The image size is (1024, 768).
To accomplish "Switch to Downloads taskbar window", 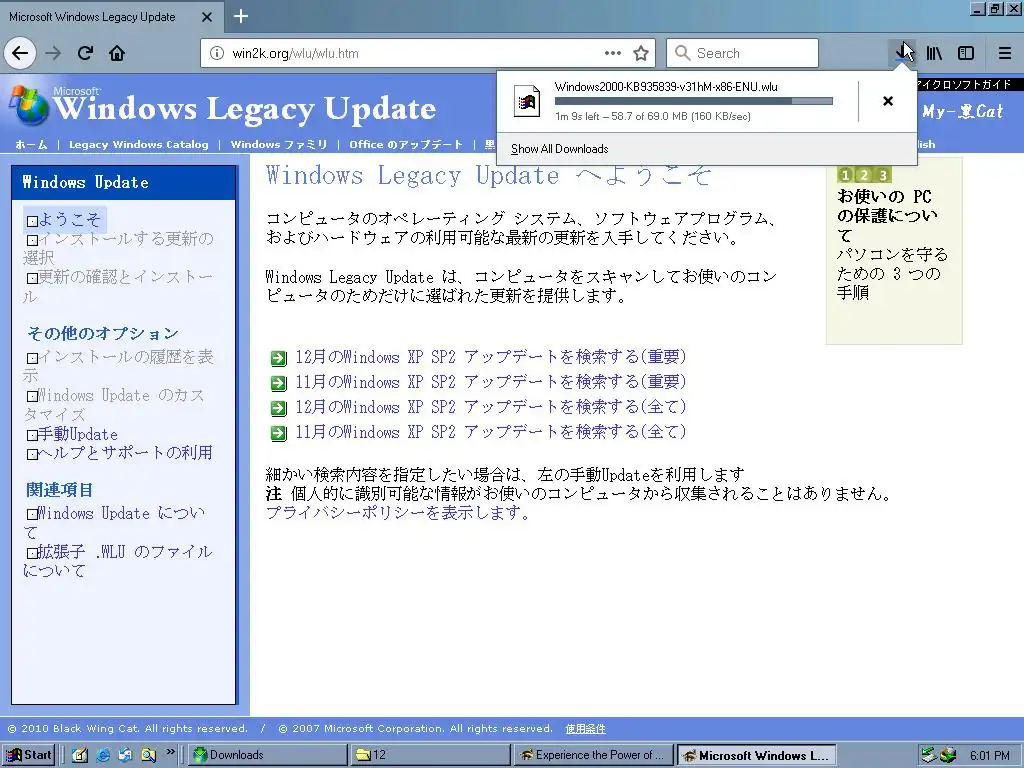I will click(268, 755).
